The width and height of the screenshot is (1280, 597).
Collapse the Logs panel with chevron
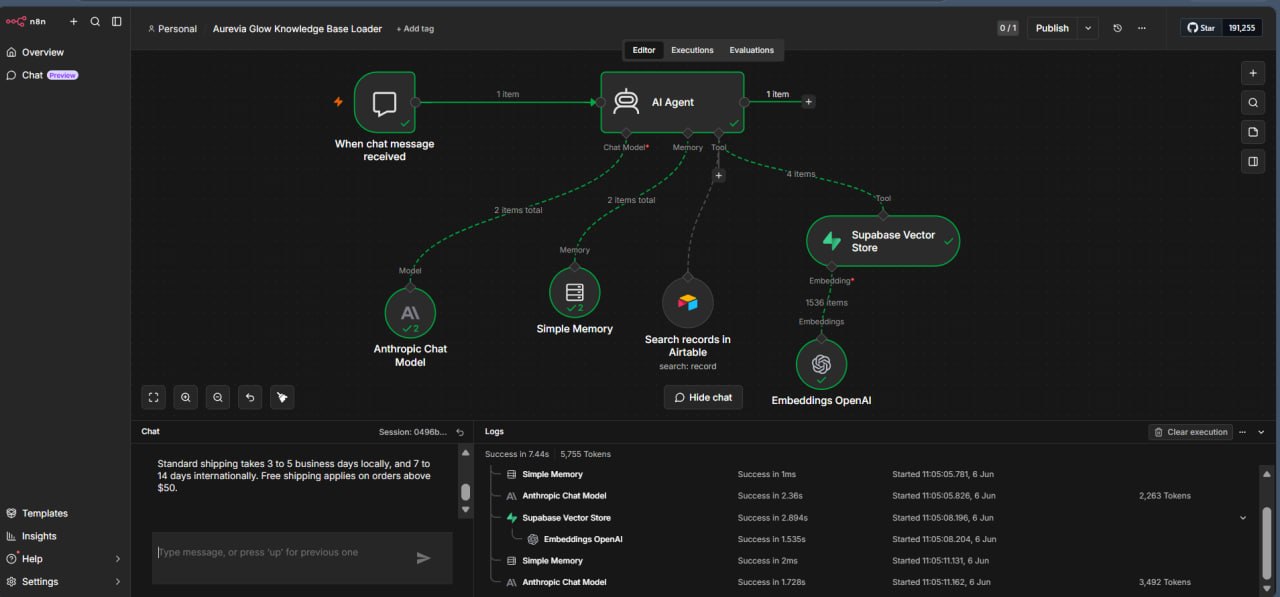(x=1261, y=432)
